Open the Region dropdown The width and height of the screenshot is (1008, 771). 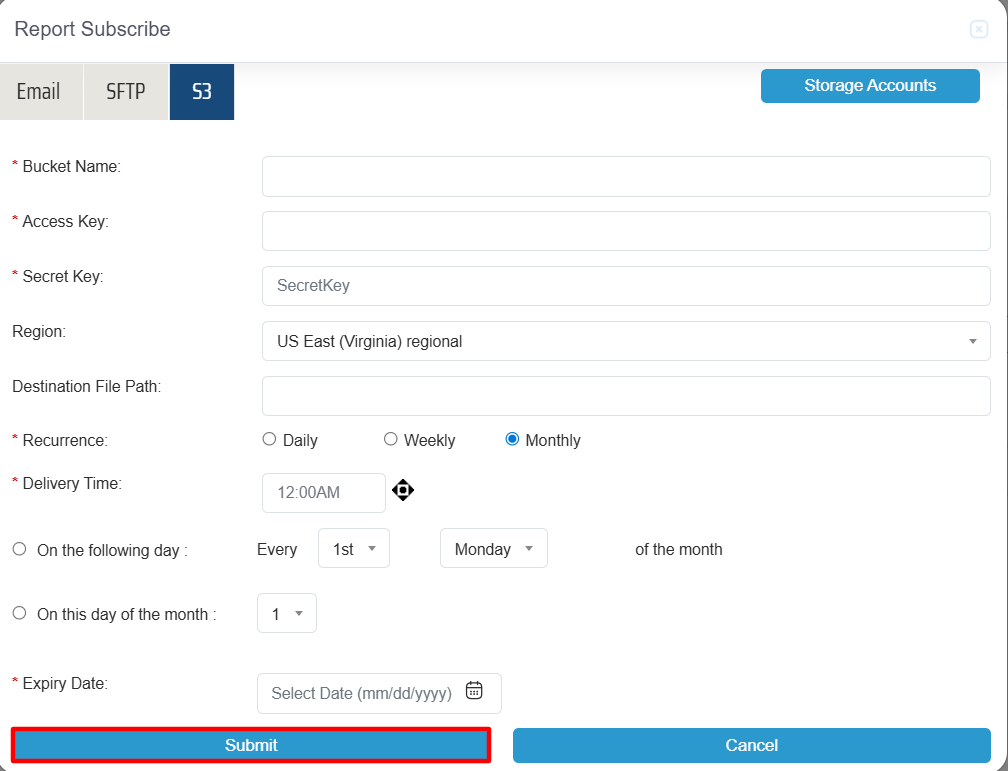coord(625,341)
